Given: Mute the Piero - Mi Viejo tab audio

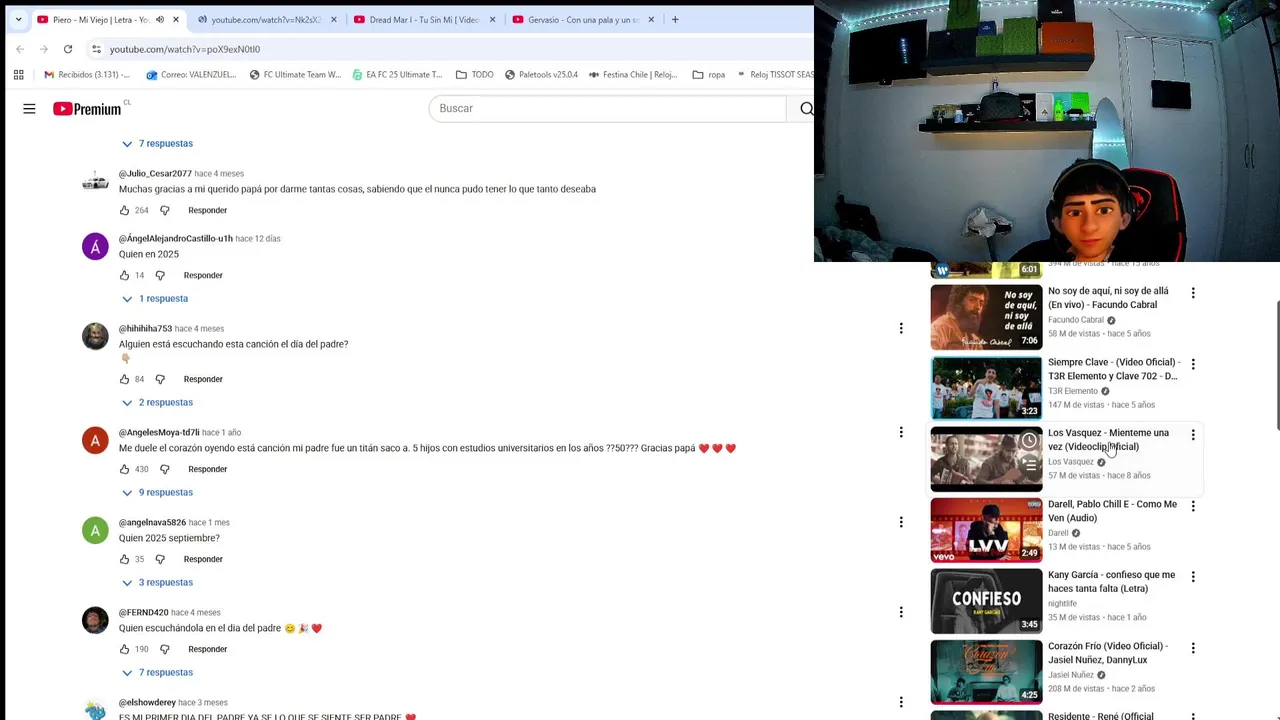Looking at the screenshot, I should [x=160, y=19].
